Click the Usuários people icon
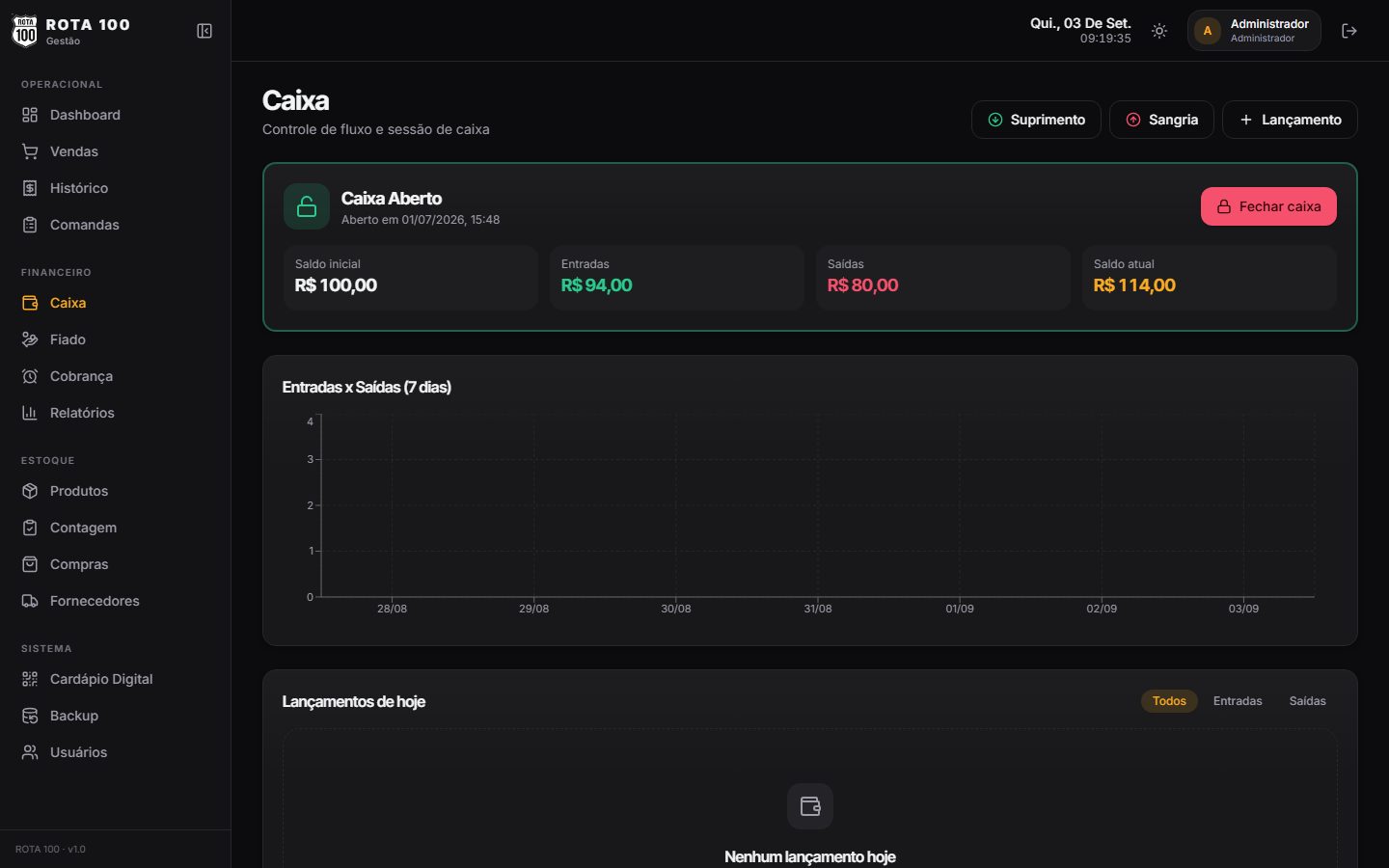This screenshot has width=1389, height=868. pyautogui.click(x=30, y=752)
